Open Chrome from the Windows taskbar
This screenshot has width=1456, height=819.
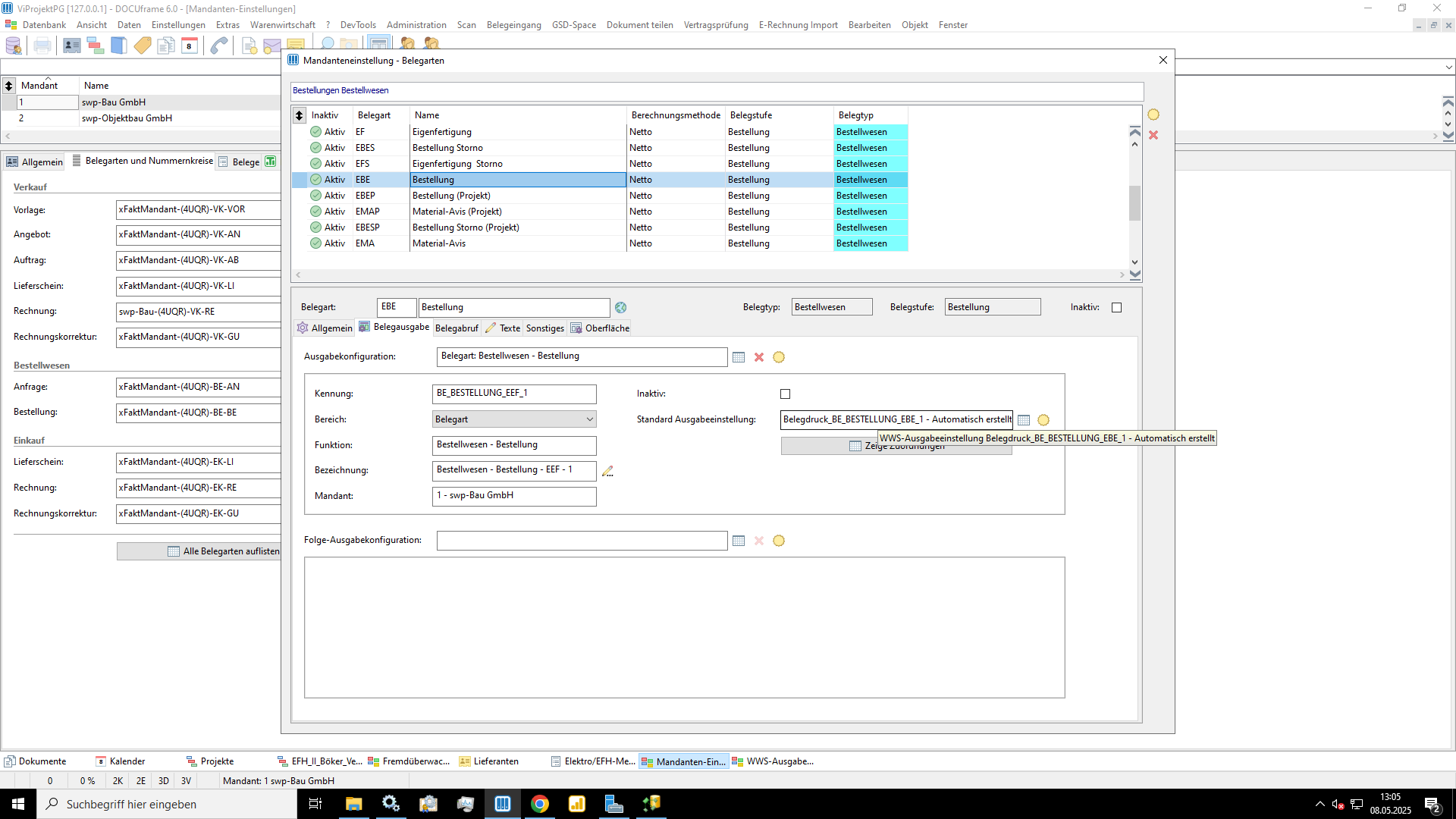540,804
